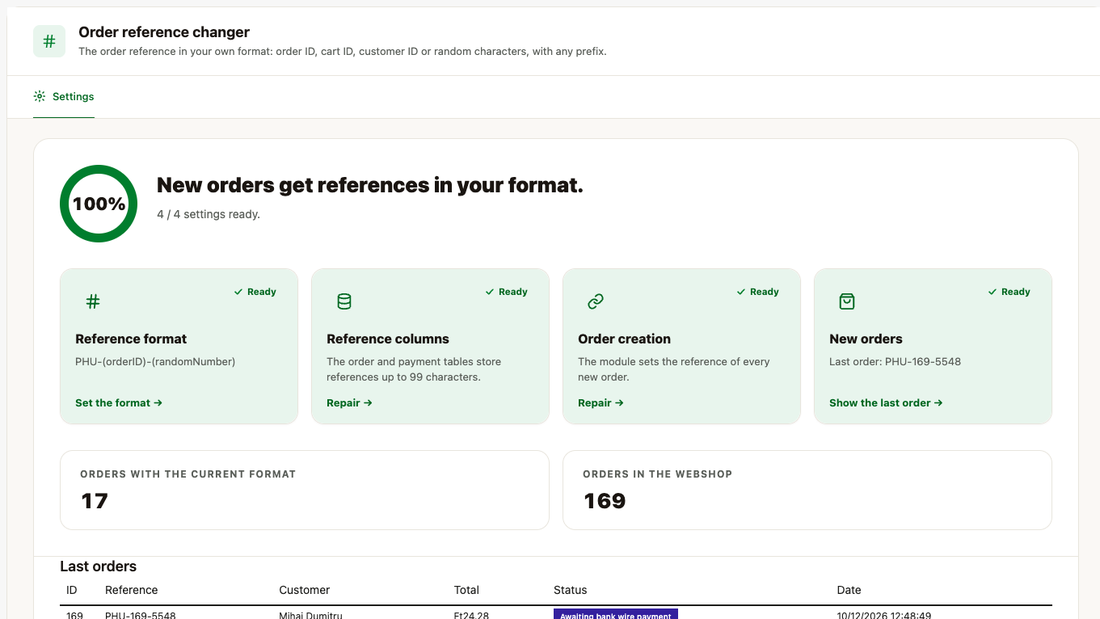Click the 'Order creation' card title
The height and width of the screenshot is (619, 1100).
tap(624, 339)
